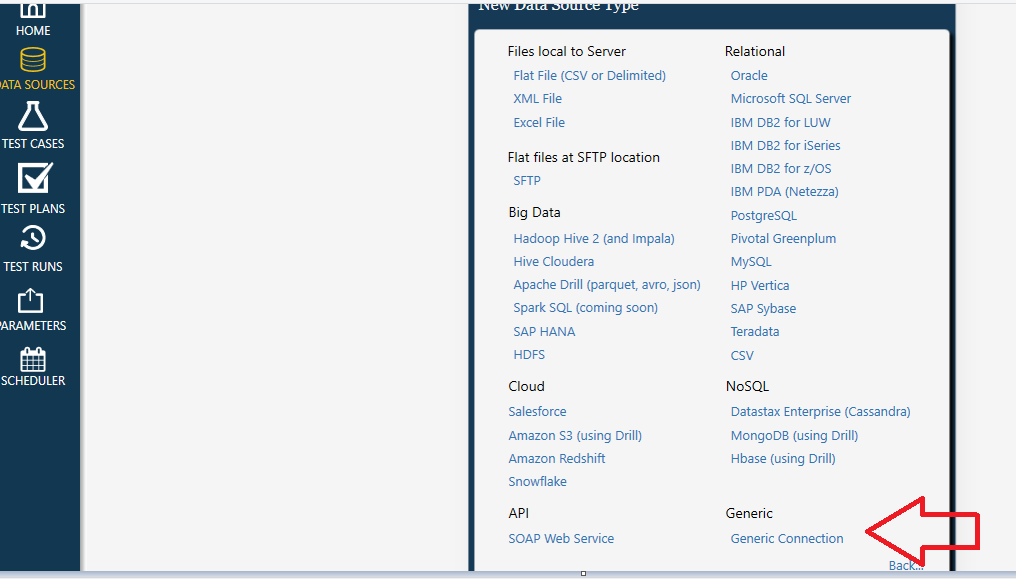The height and width of the screenshot is (579, 1016).
Task: Choose Excel File data source
Action: point(539,122)
